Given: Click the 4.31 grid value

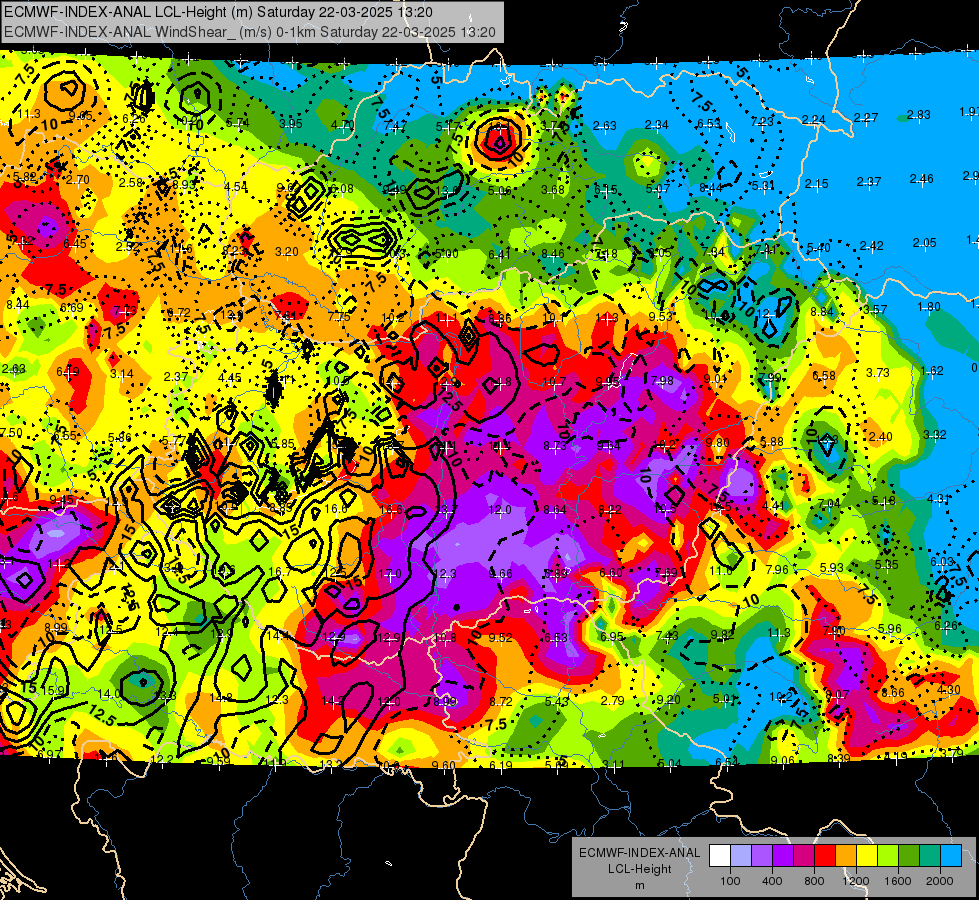Looking at the screenshot, I should (938, 498).
